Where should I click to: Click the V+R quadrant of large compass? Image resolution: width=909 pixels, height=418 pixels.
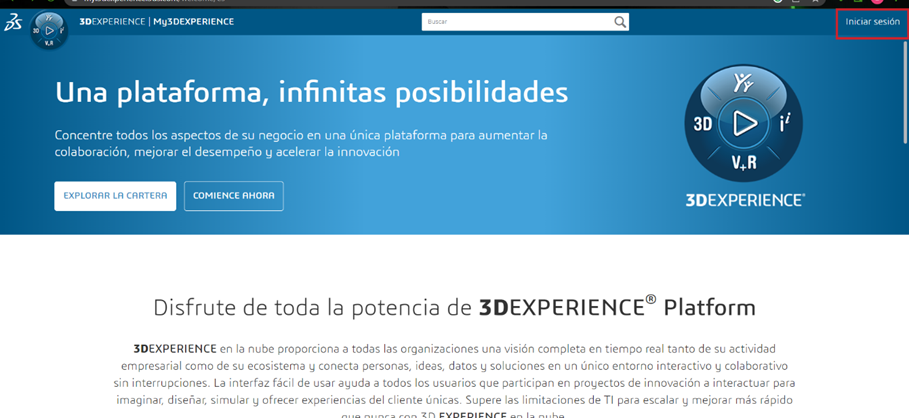744,163
